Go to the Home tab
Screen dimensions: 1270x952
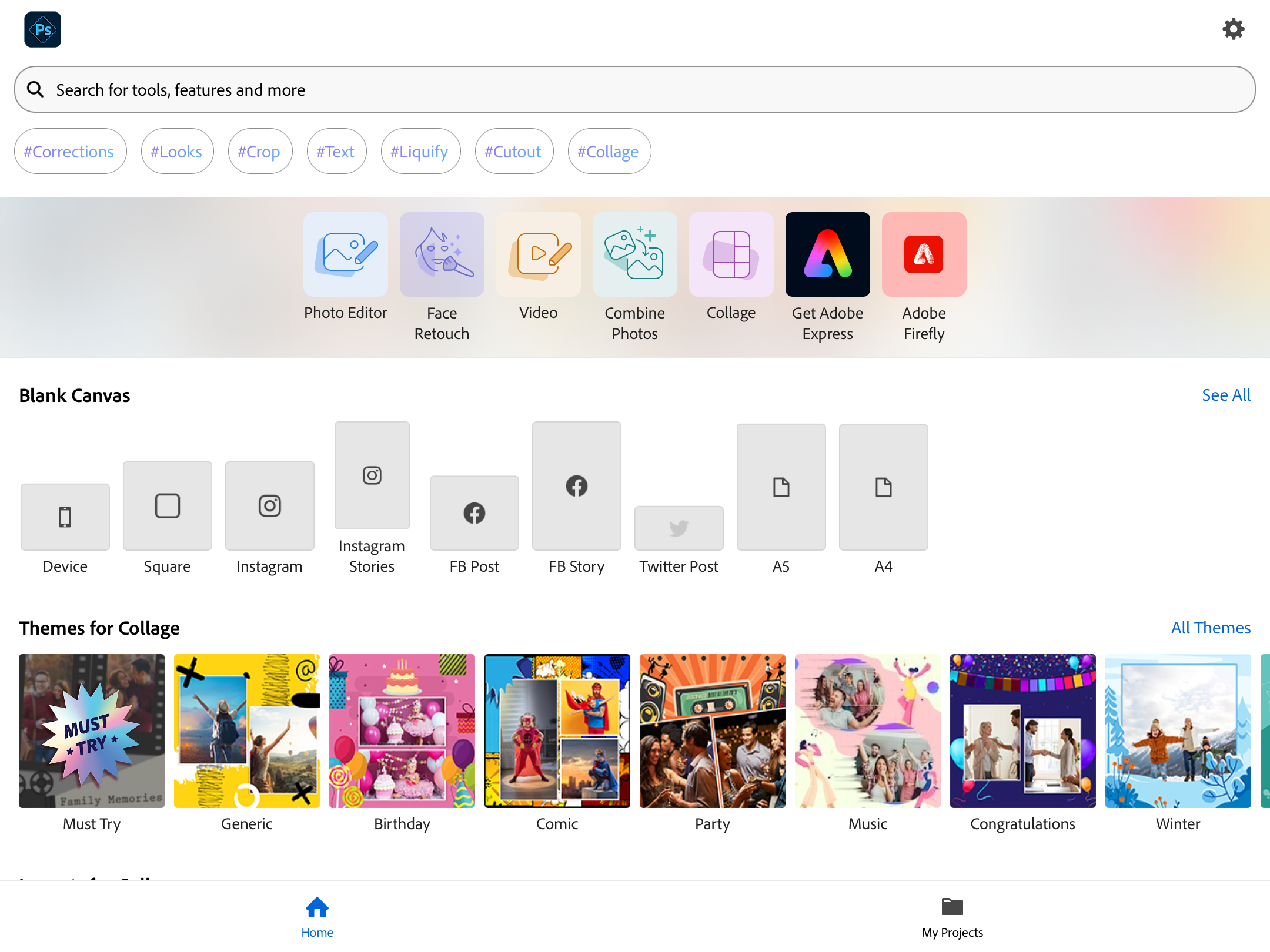tap(317, 916)
